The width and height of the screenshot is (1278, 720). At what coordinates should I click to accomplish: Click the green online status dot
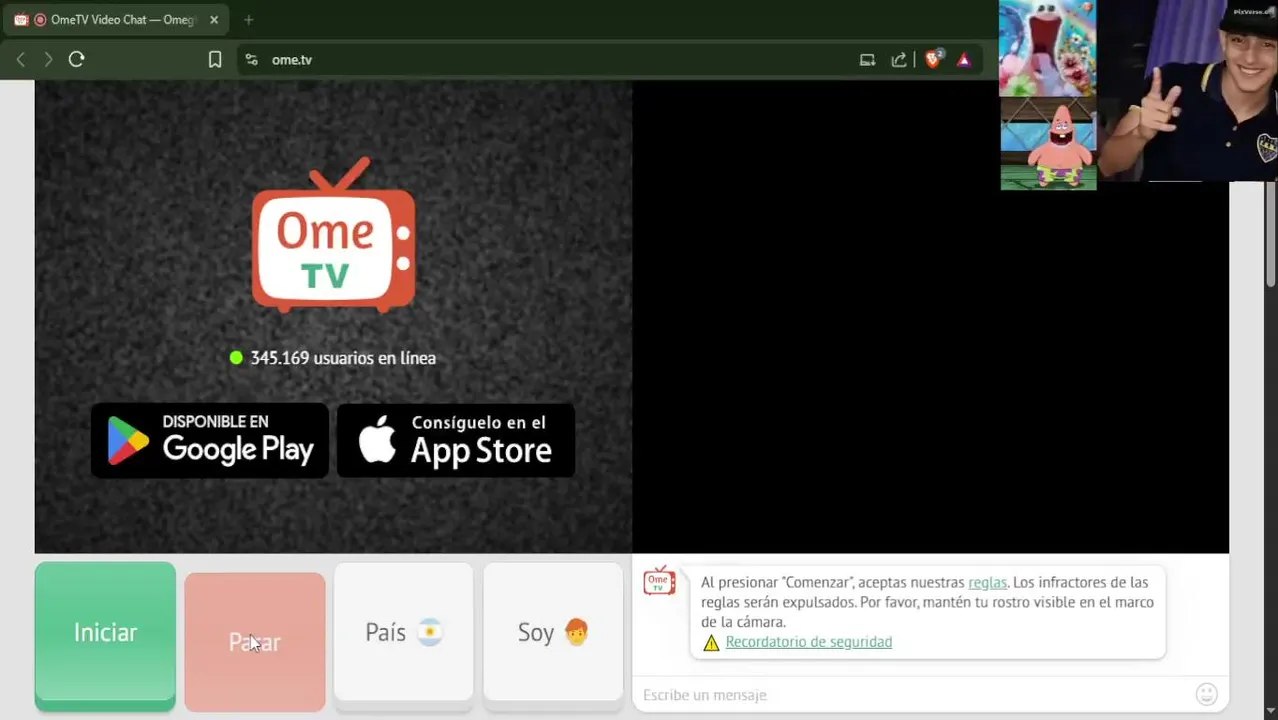pyautogui.click(x=236, y=358)
